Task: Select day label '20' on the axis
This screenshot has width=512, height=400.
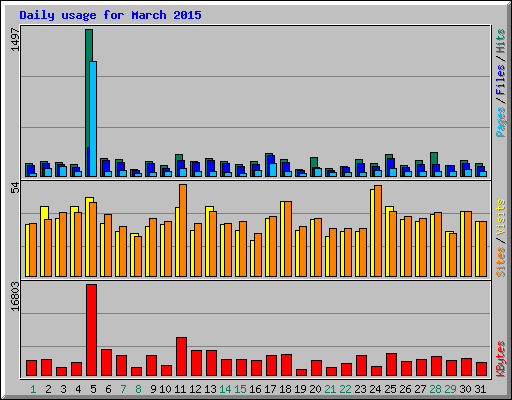Action: (x=315, y=389)
